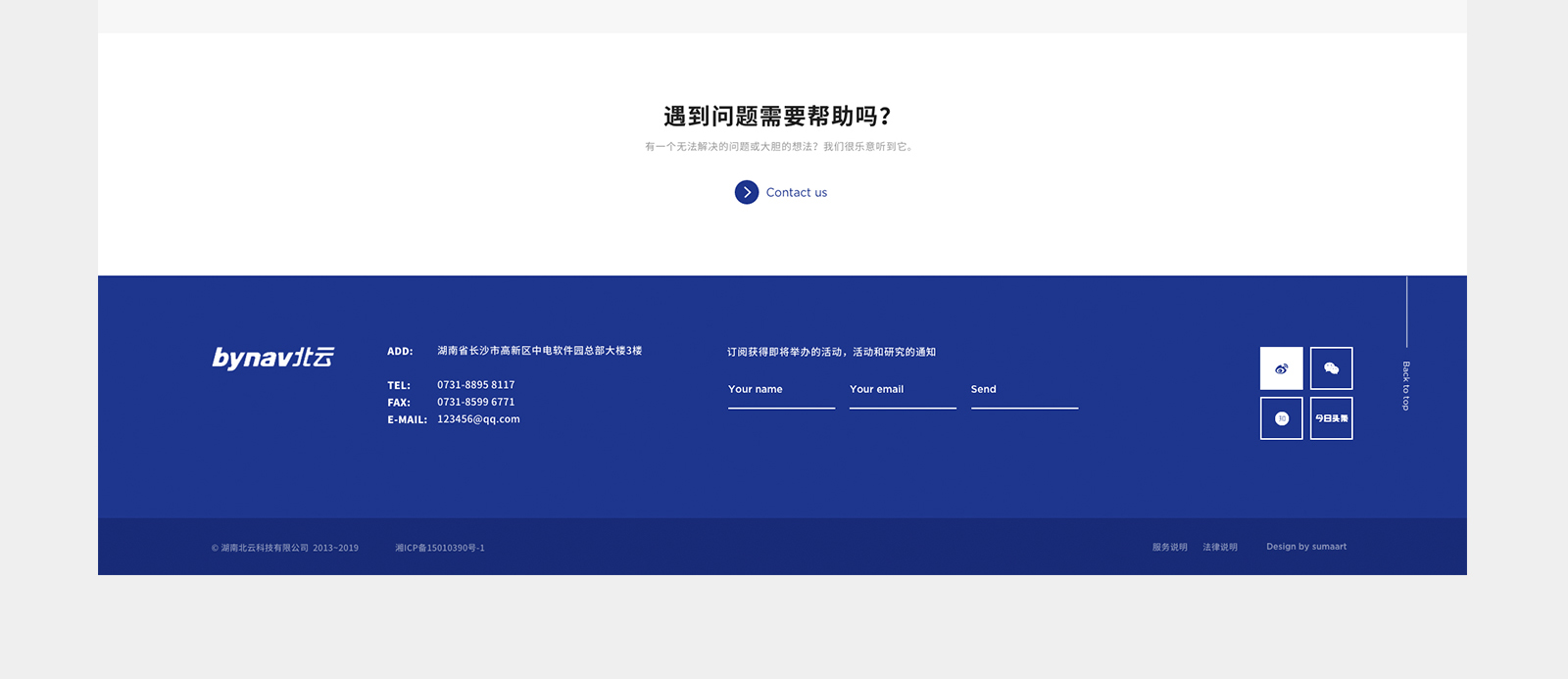
Task: Open the Contact us text link
Action: (796, 193)
